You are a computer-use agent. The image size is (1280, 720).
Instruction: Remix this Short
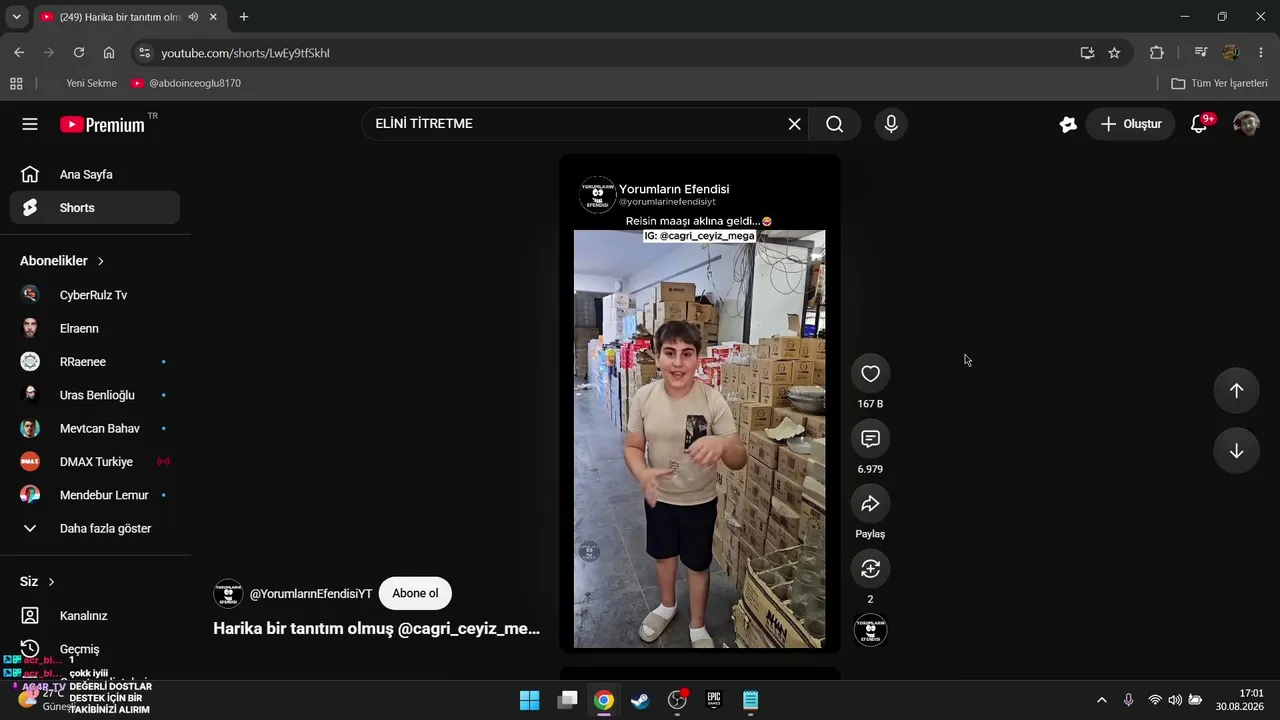[870, 569]
